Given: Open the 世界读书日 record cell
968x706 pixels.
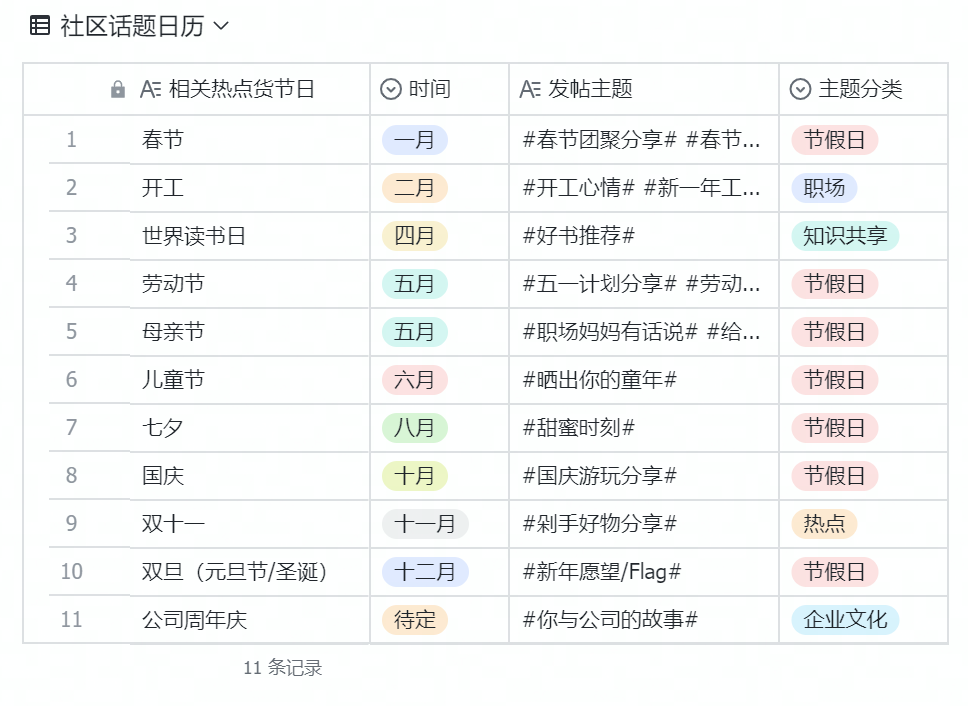Looking at the screenshot, I should point(249,236).
